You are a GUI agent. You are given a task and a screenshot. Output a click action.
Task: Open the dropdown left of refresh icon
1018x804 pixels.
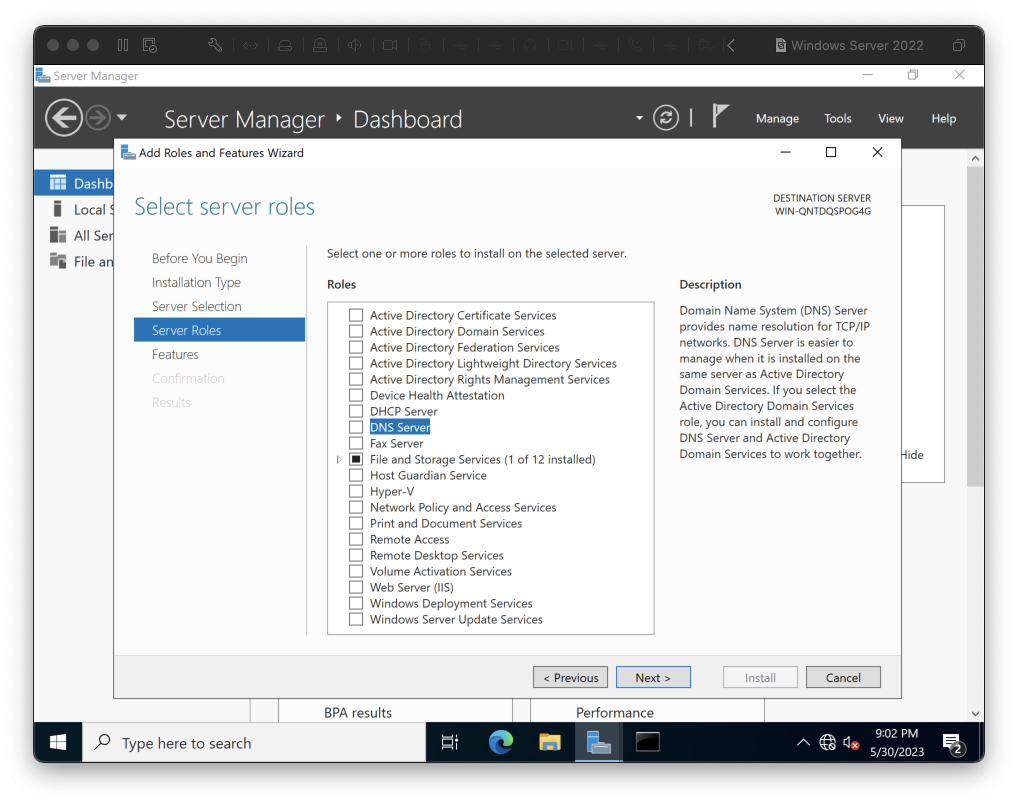[x=639, y=118]
